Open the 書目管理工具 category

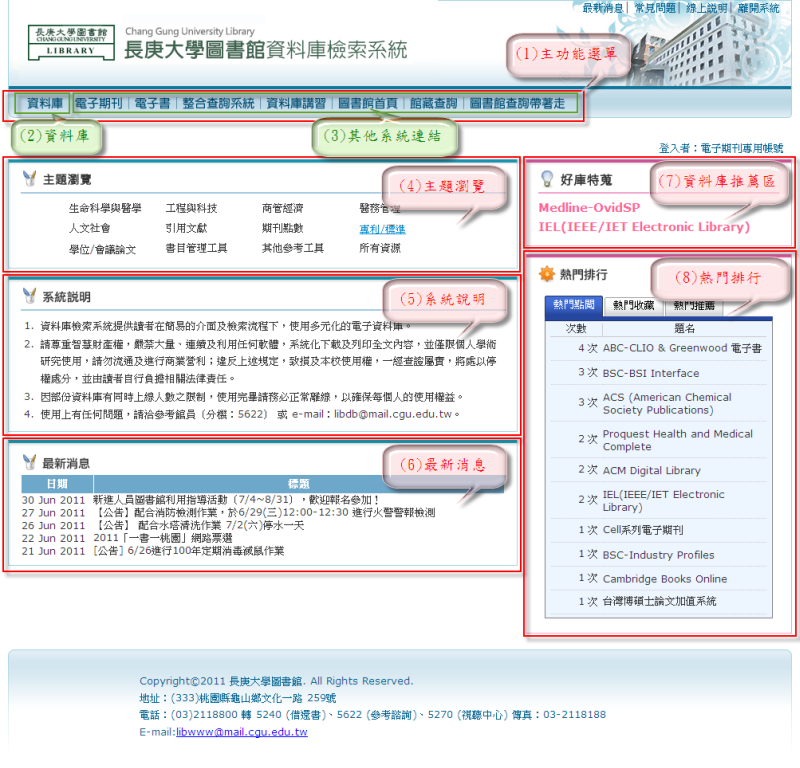(x=196, y=248)
